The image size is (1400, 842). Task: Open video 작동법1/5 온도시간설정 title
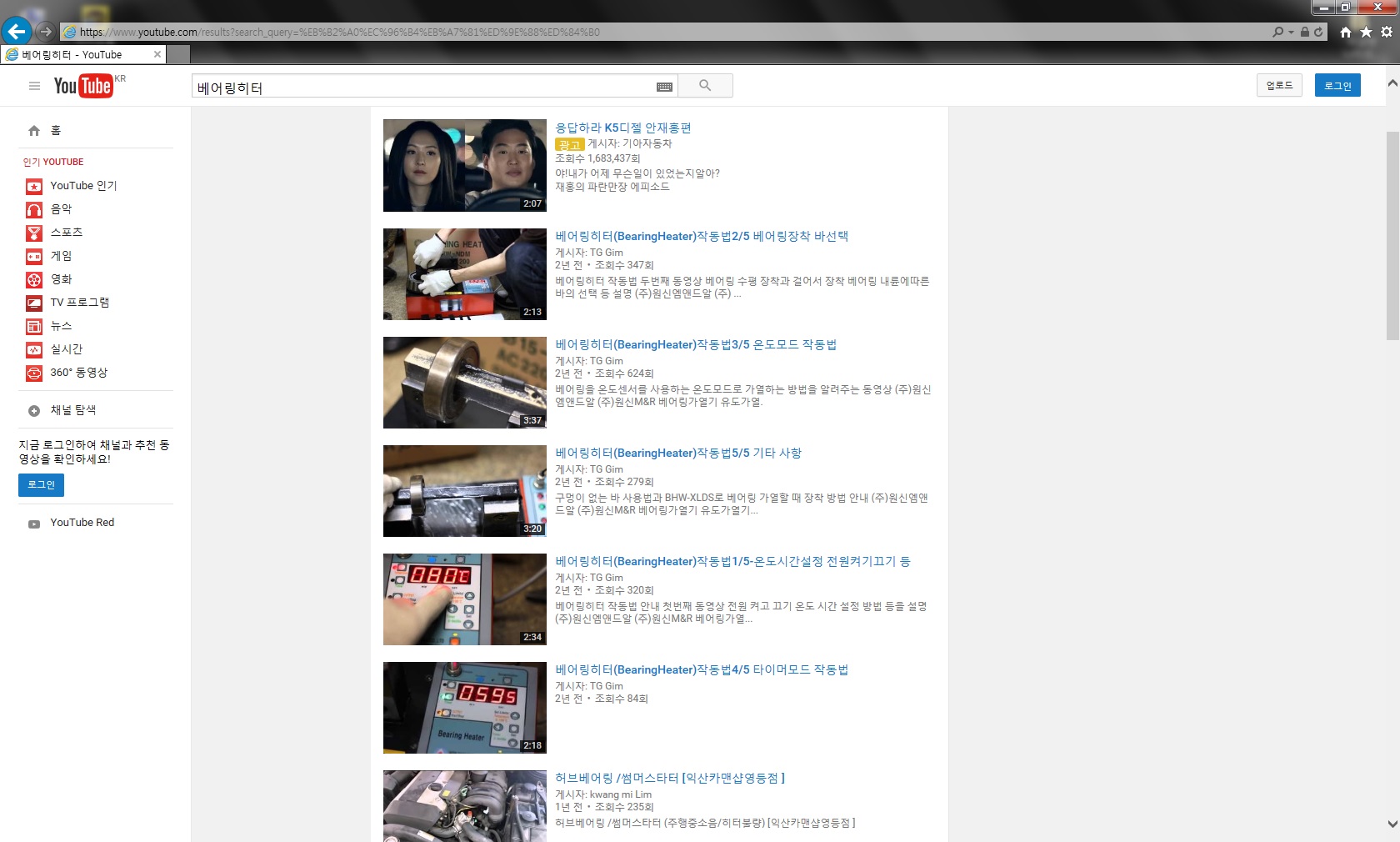pos(732,561)
